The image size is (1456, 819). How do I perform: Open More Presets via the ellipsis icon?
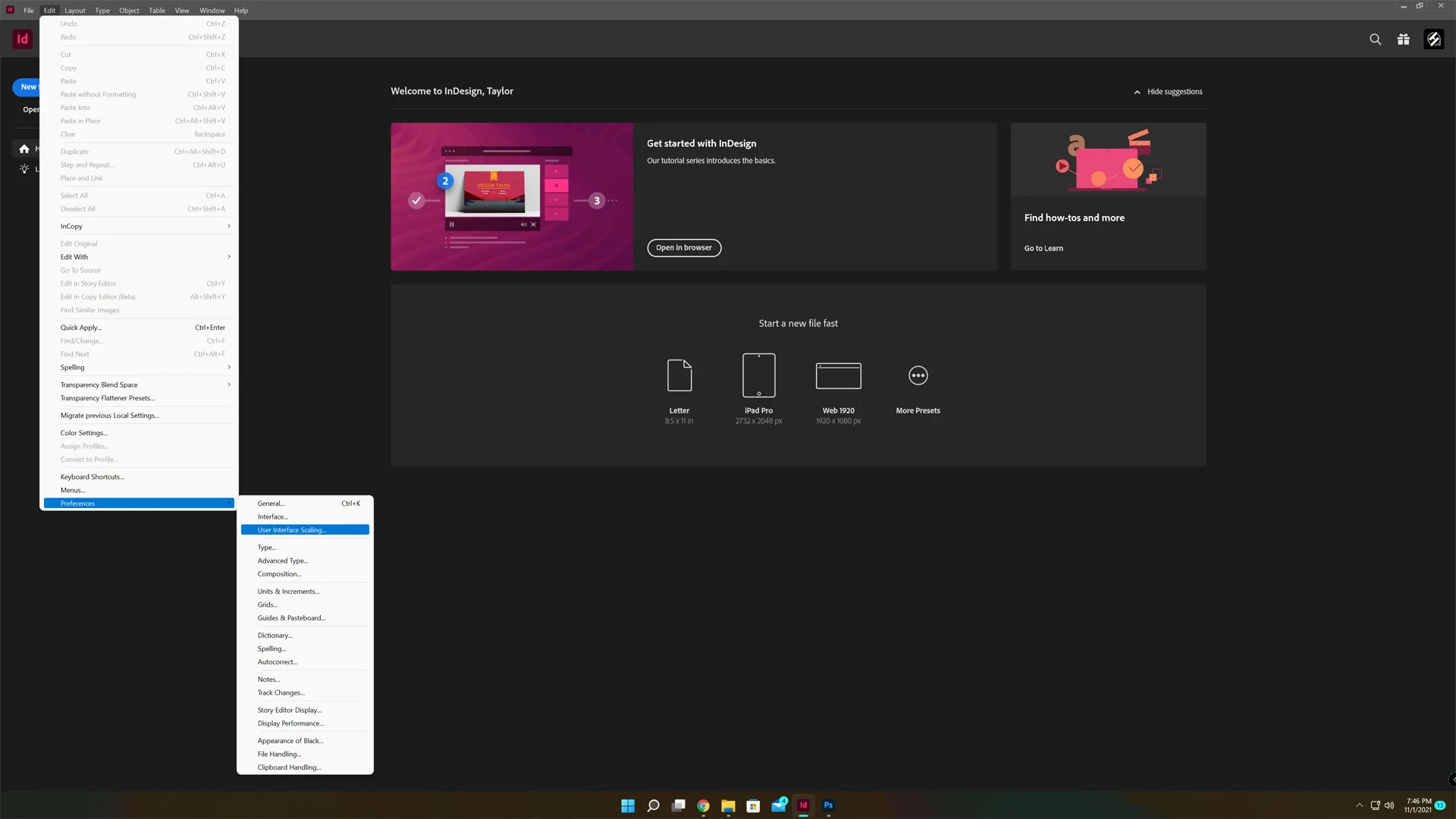click(x=918, y=375)
